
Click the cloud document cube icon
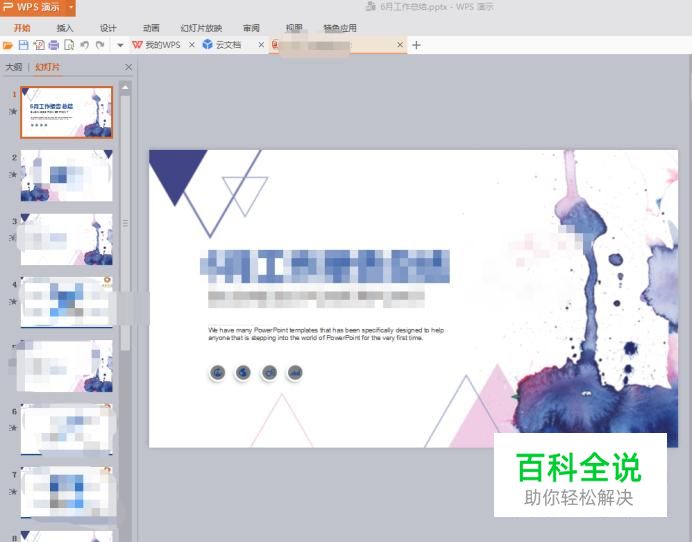point(207,45)
